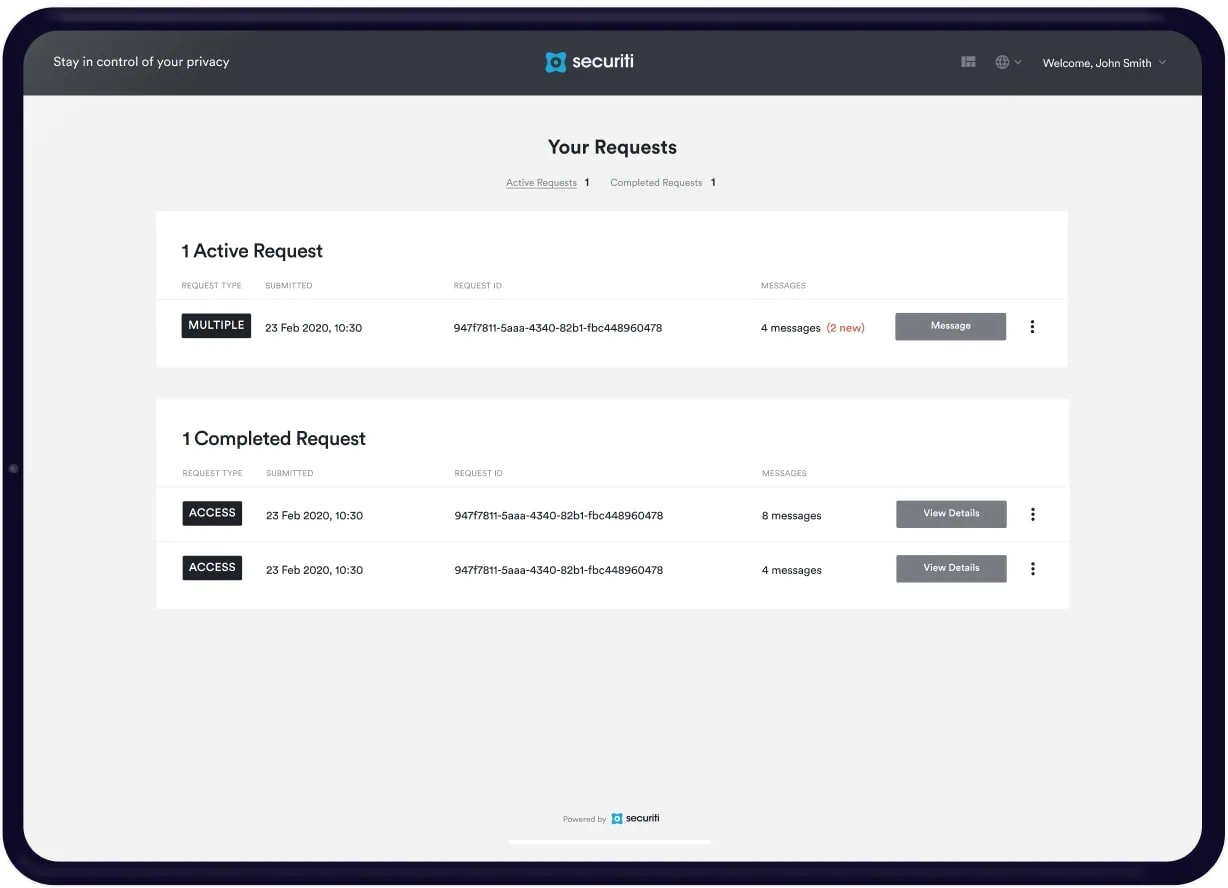The image size is (1228, 888).
Task: Click the red "(2 new)" messages indicator
Action: 845,328
